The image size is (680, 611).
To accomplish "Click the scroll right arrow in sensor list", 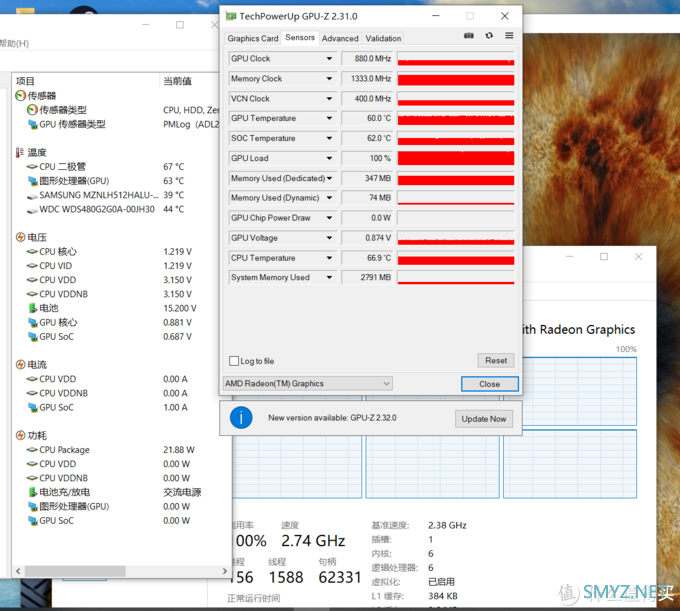I will tap(225, 571).
